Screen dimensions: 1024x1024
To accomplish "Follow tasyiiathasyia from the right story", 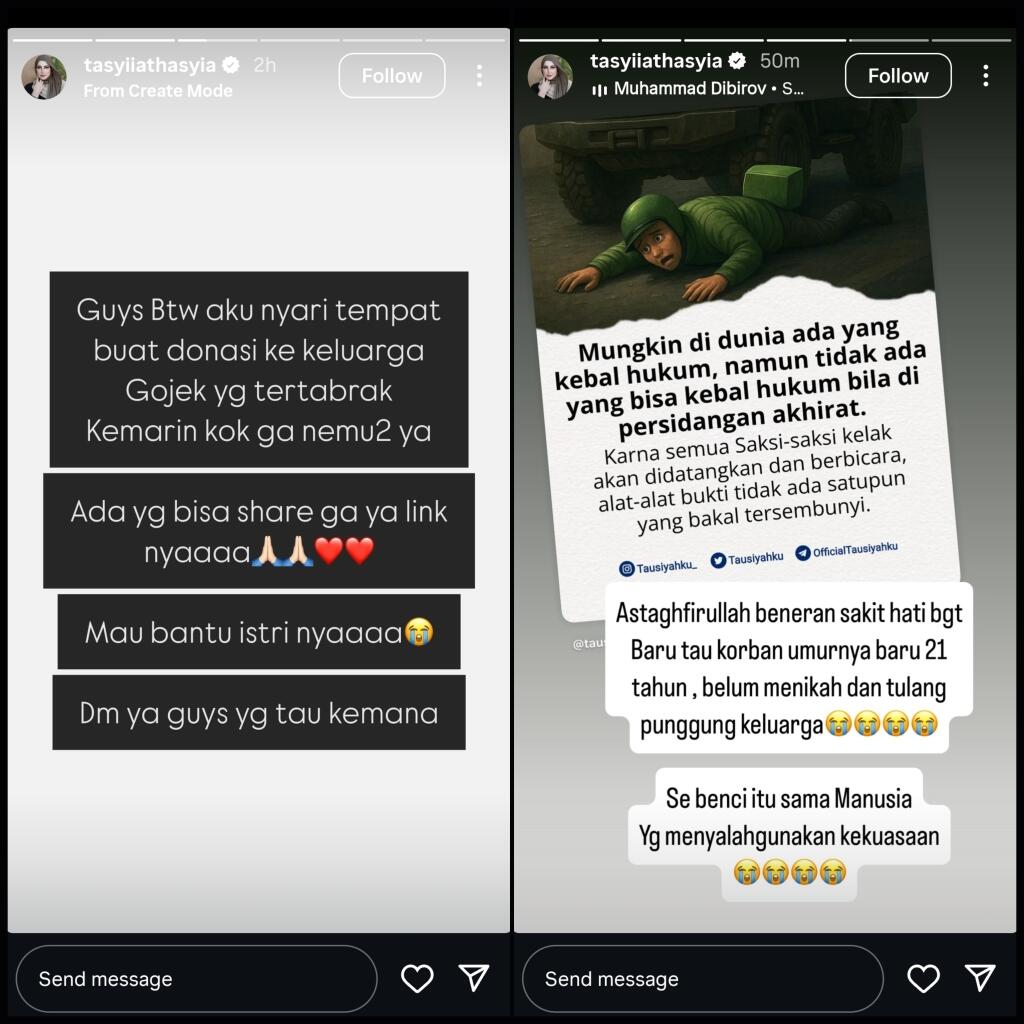I will (x=898, y=76).
